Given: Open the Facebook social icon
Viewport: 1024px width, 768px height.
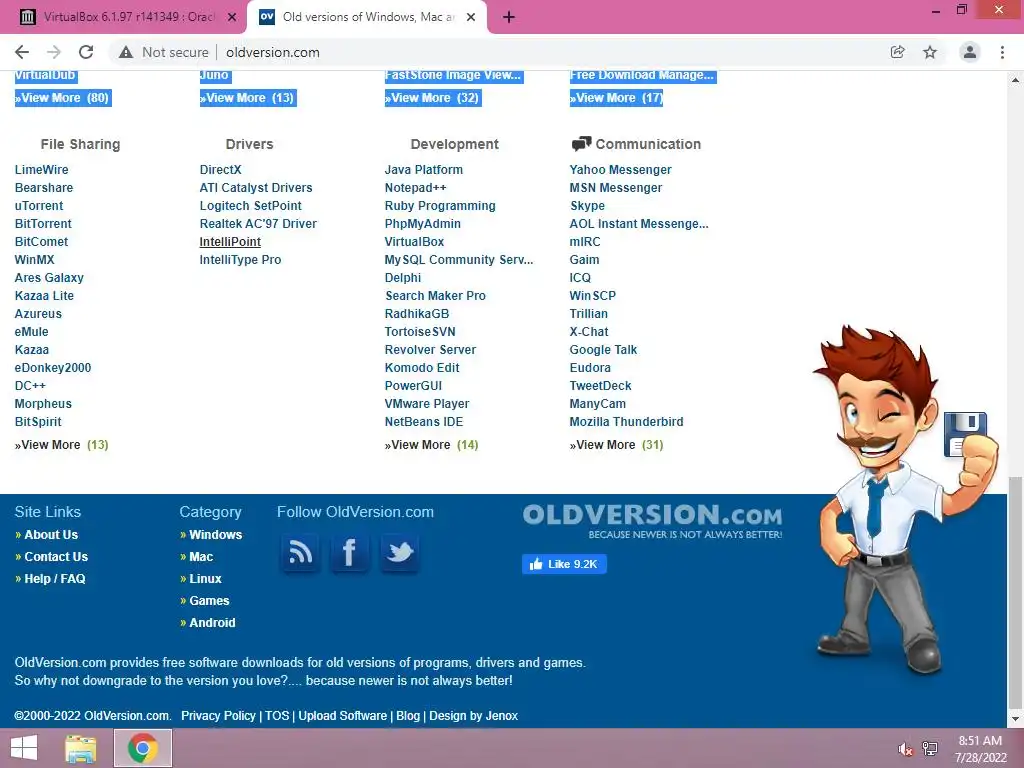Looking at the screenshot, I should [x=350, y=552].
